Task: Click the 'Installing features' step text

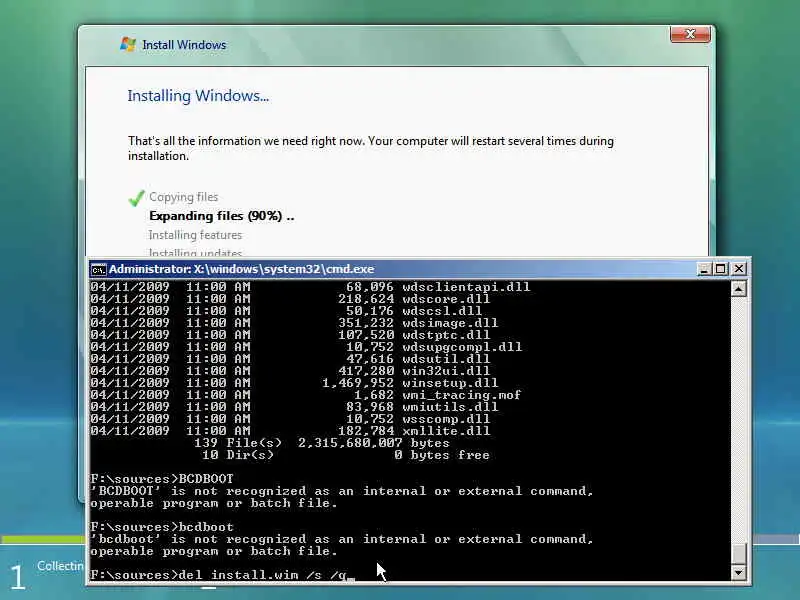Action: 195,235
